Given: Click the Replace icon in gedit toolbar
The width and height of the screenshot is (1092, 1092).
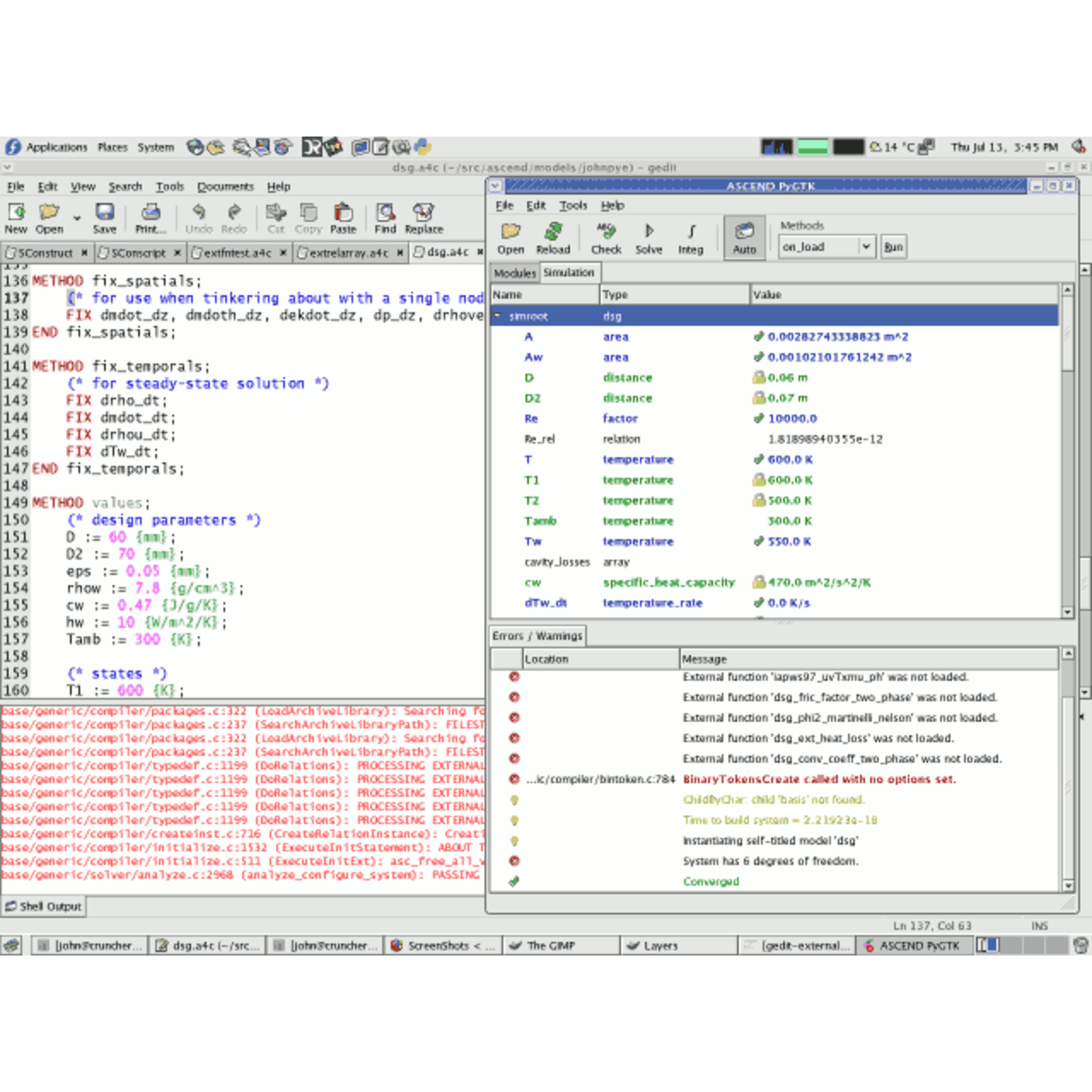Looking at the screenshot, I should (423, 218).
